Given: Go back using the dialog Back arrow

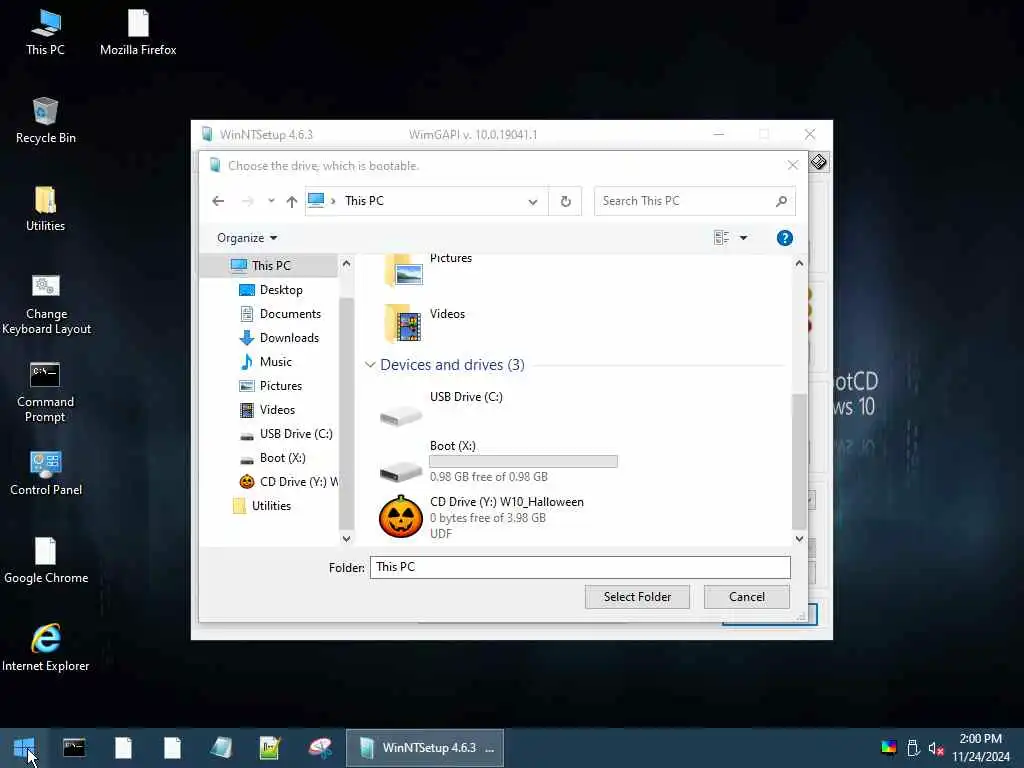Looking at the screenshot, I should point(218,201).
